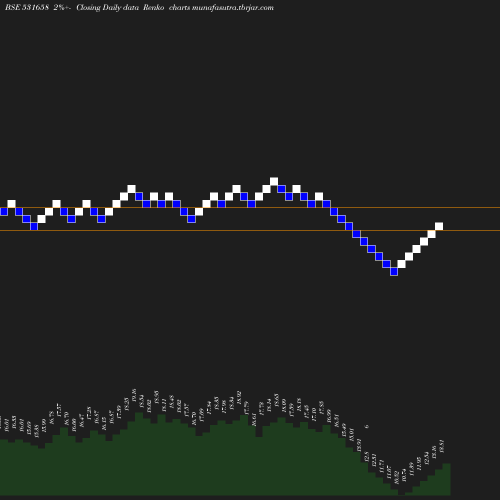Click the '13.51' price label above the final bar
Image resolution: width=500 pixels, height=500 pixels.
[x=442, y=446]
